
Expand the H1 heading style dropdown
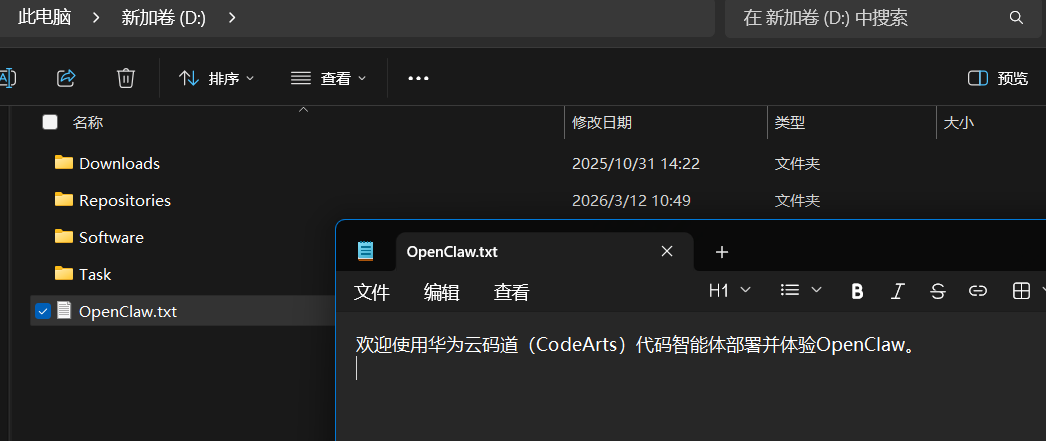tap(730, 291)
